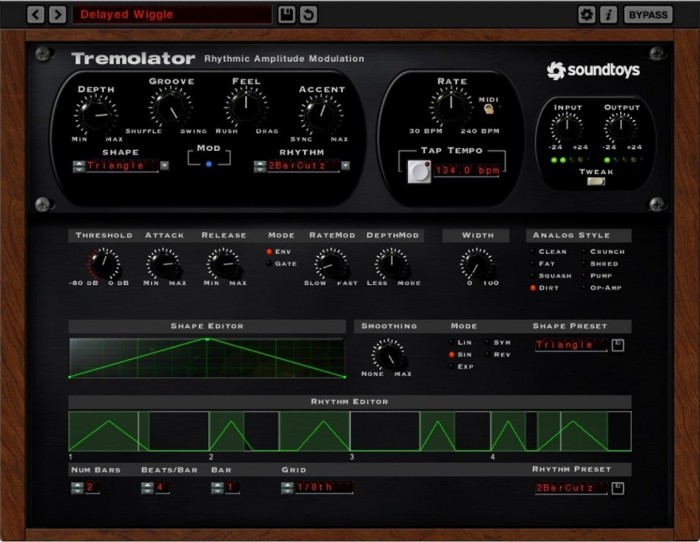The width and height of the screenshot is (700, 542).
Task: Click the Delayed Wiggle preset name field
Action: click(x=172, y=14)
